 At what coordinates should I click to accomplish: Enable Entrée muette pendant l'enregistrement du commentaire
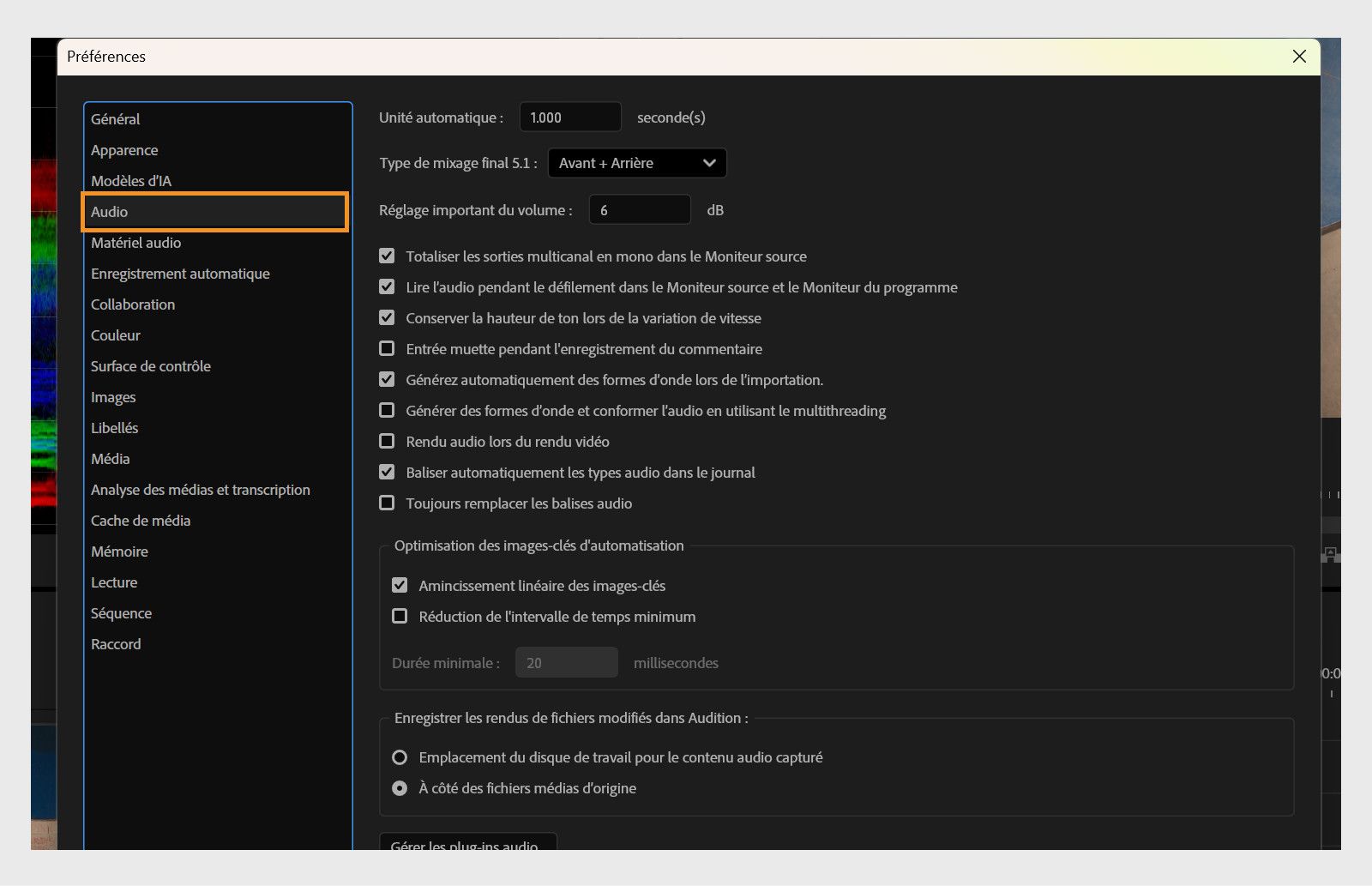point(387,348)
